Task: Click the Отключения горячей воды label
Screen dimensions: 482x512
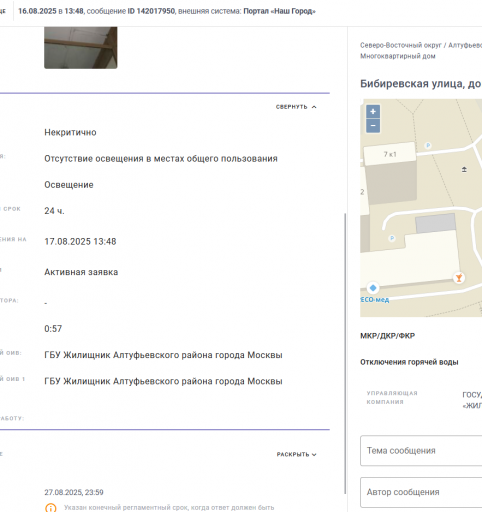Action: coord(409,362)
